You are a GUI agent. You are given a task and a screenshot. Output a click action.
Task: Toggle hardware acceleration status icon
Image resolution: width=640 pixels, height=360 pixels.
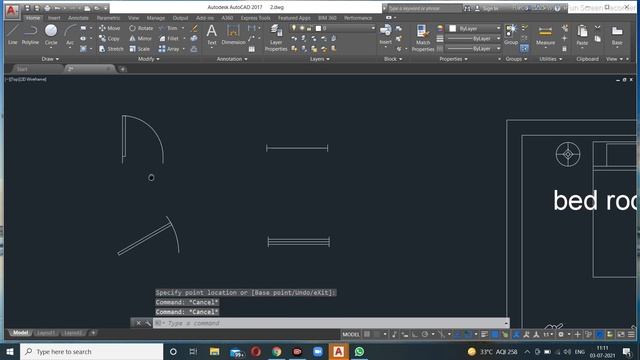tap(599, 334)
